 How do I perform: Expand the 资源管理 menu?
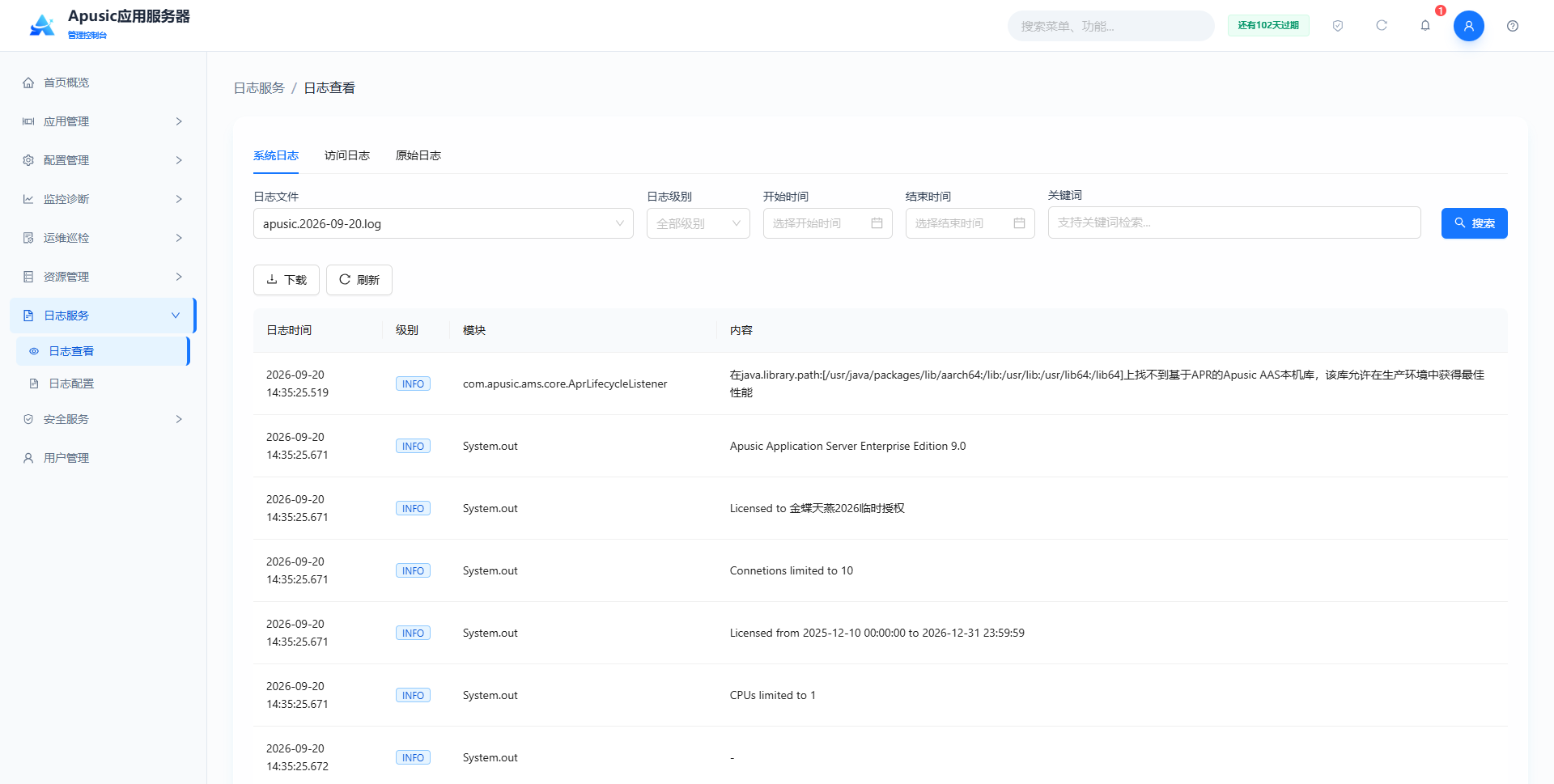point(103,277)
